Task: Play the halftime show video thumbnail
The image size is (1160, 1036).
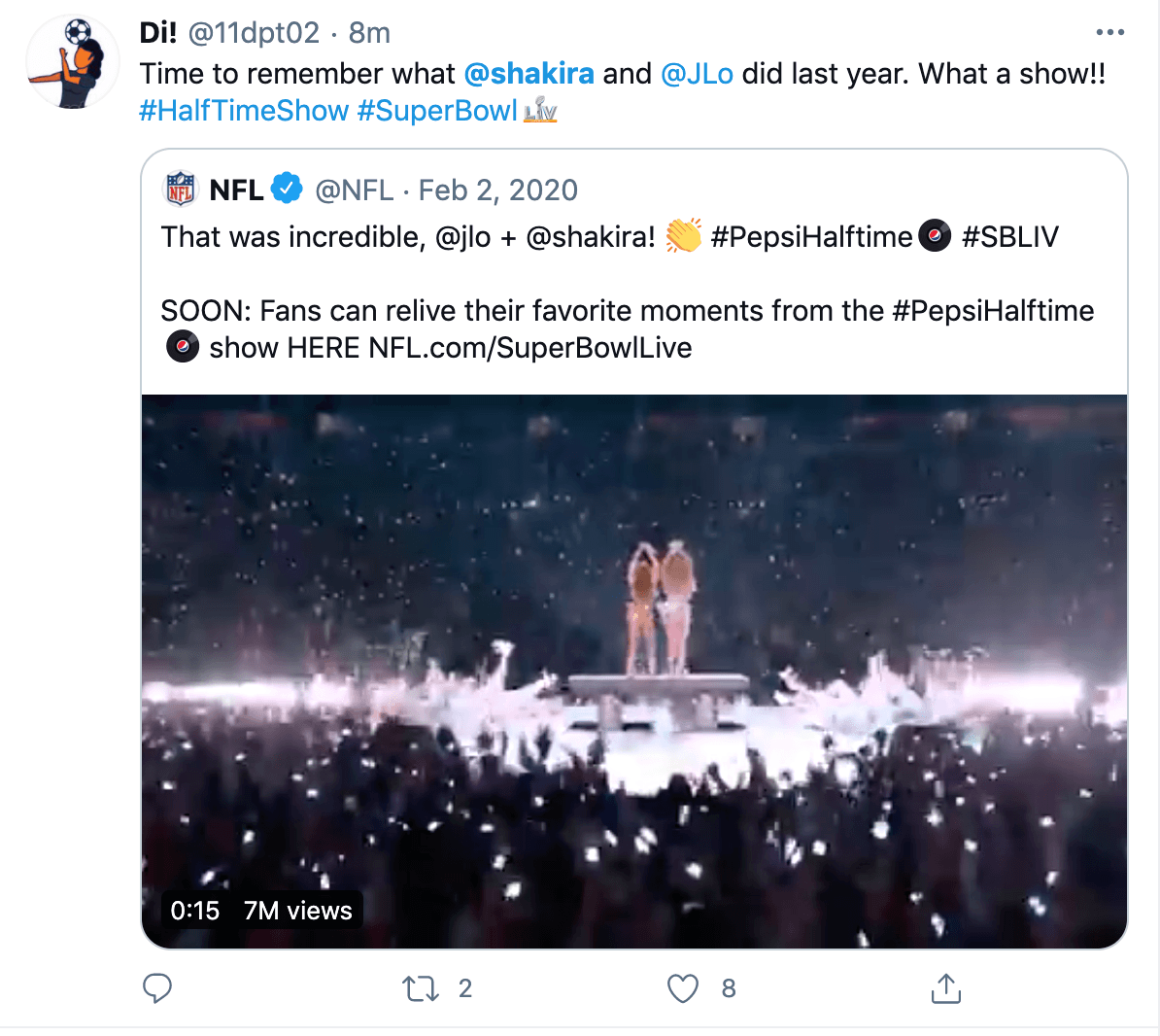Action: tap(634, 670)
